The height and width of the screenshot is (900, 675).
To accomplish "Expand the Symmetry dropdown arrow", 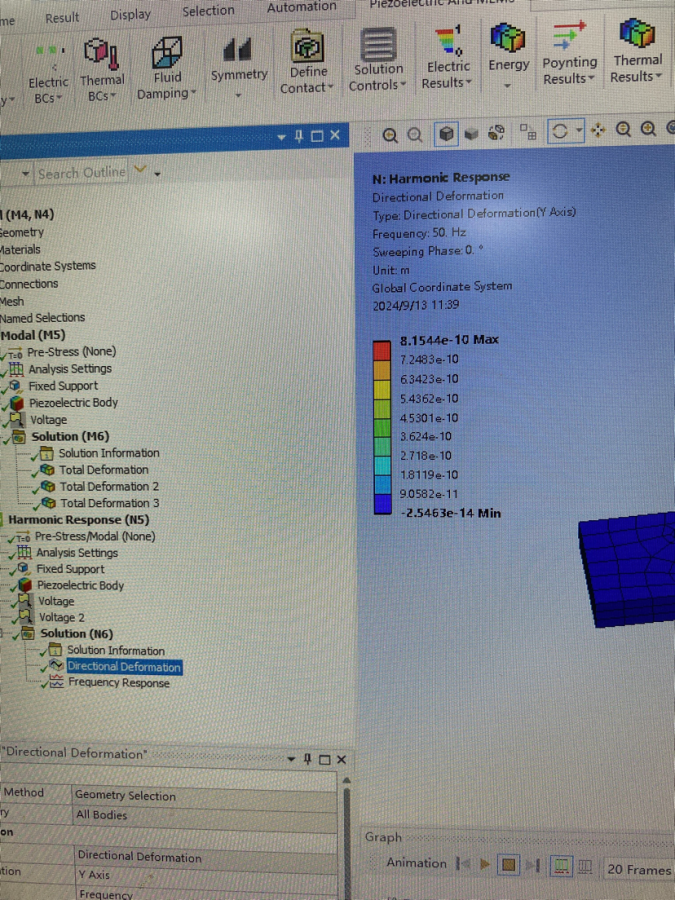I will coord(238,96).
